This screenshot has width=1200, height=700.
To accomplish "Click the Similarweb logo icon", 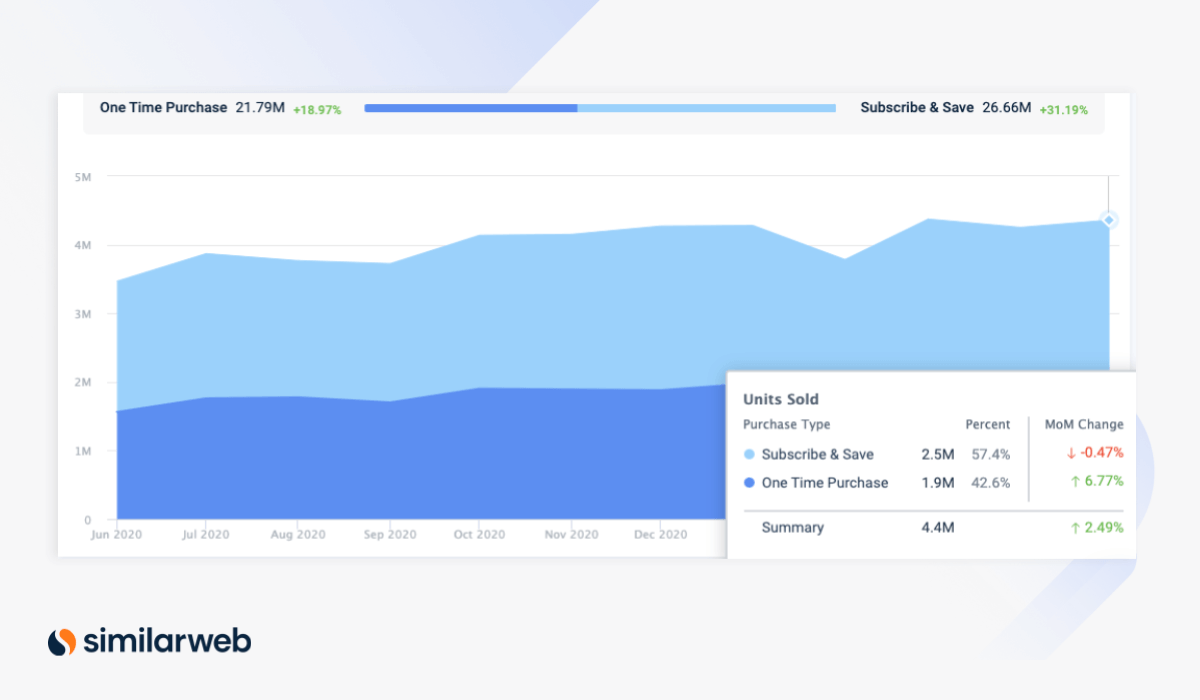I will [62, 641].
